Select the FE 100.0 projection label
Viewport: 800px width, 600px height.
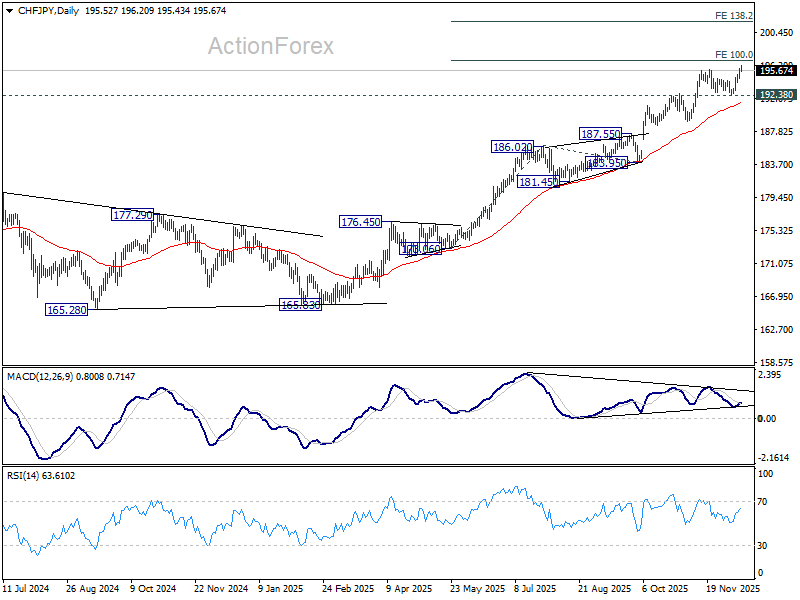tap(734, 55)
